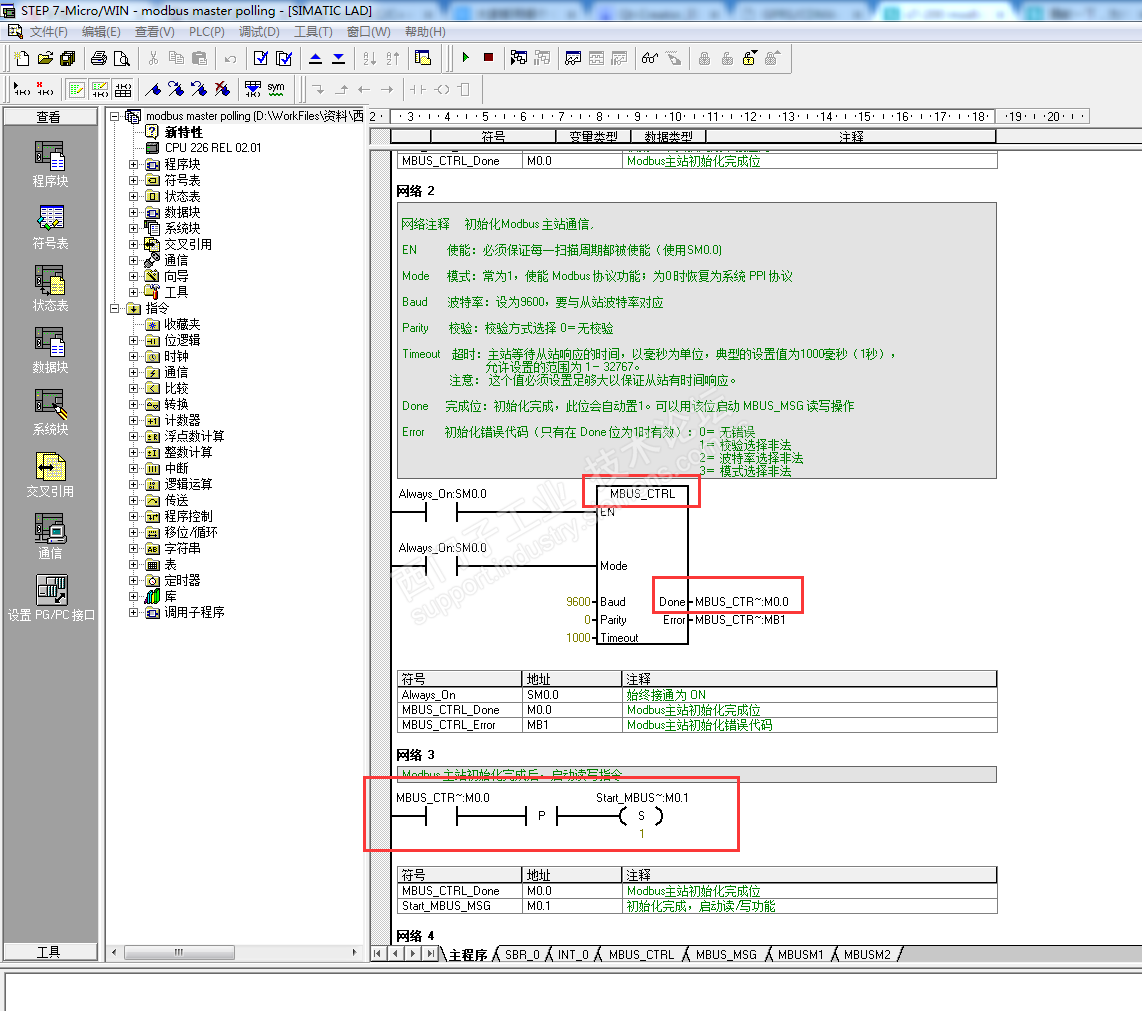
Task: Open options window icon in toolbar
Action: coord(422,58)
